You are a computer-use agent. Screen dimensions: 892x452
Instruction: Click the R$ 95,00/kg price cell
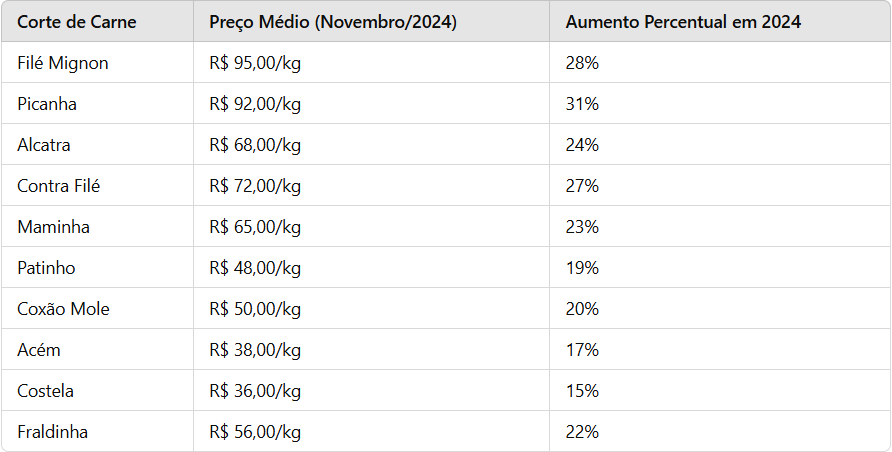255,63
